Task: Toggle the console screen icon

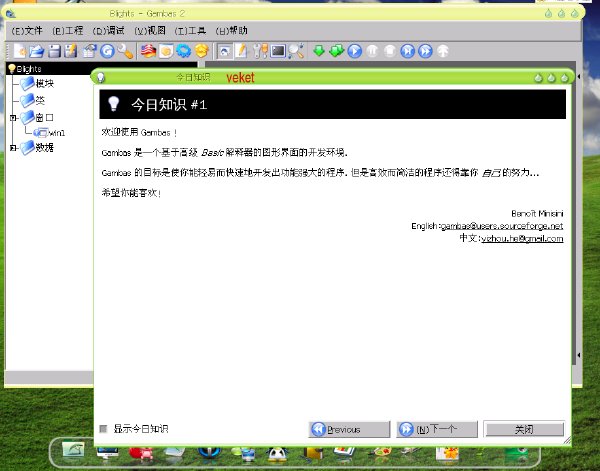Action: 278,51
